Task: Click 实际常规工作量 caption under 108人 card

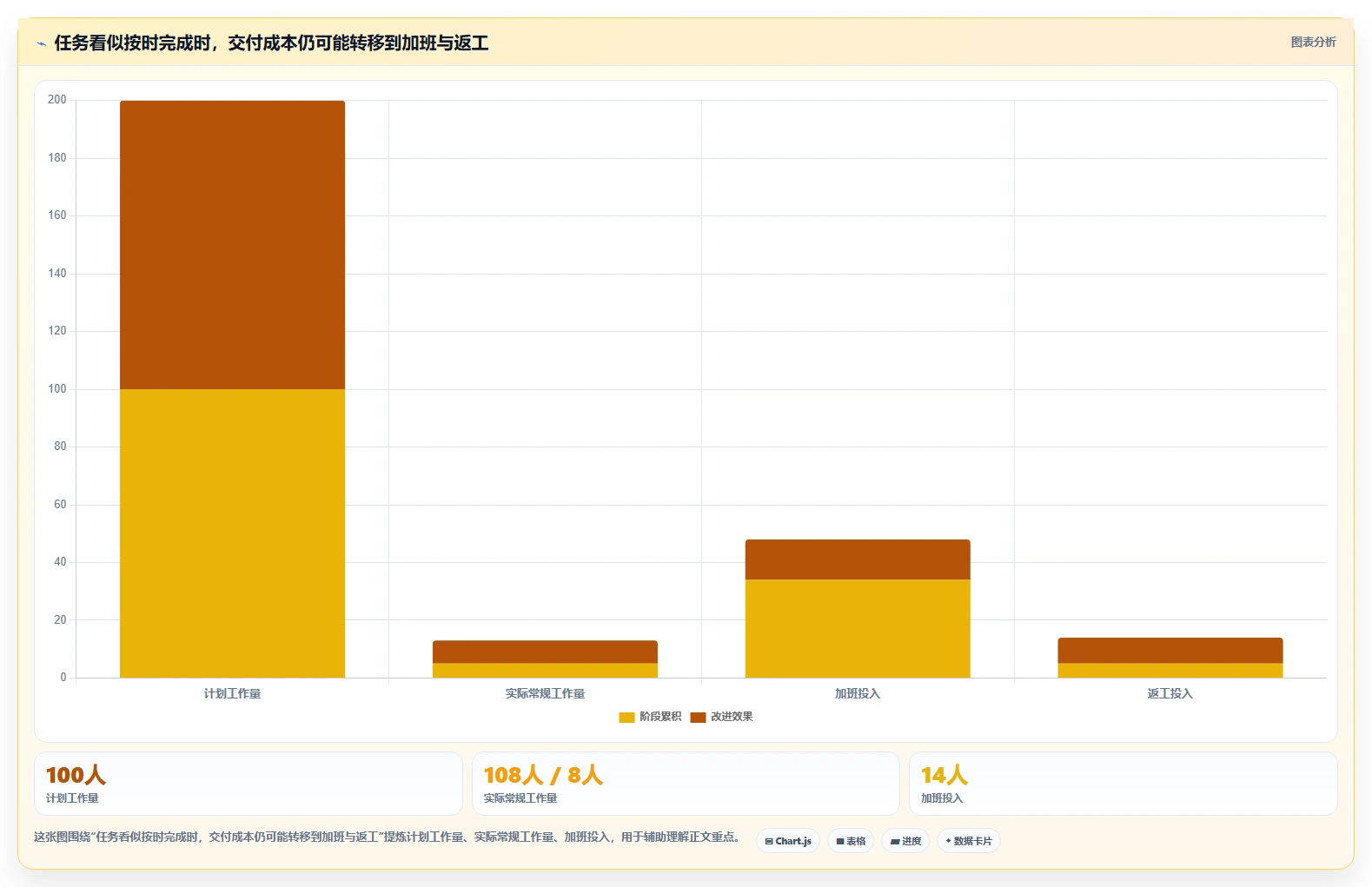Action: click(x=520, y=798)
